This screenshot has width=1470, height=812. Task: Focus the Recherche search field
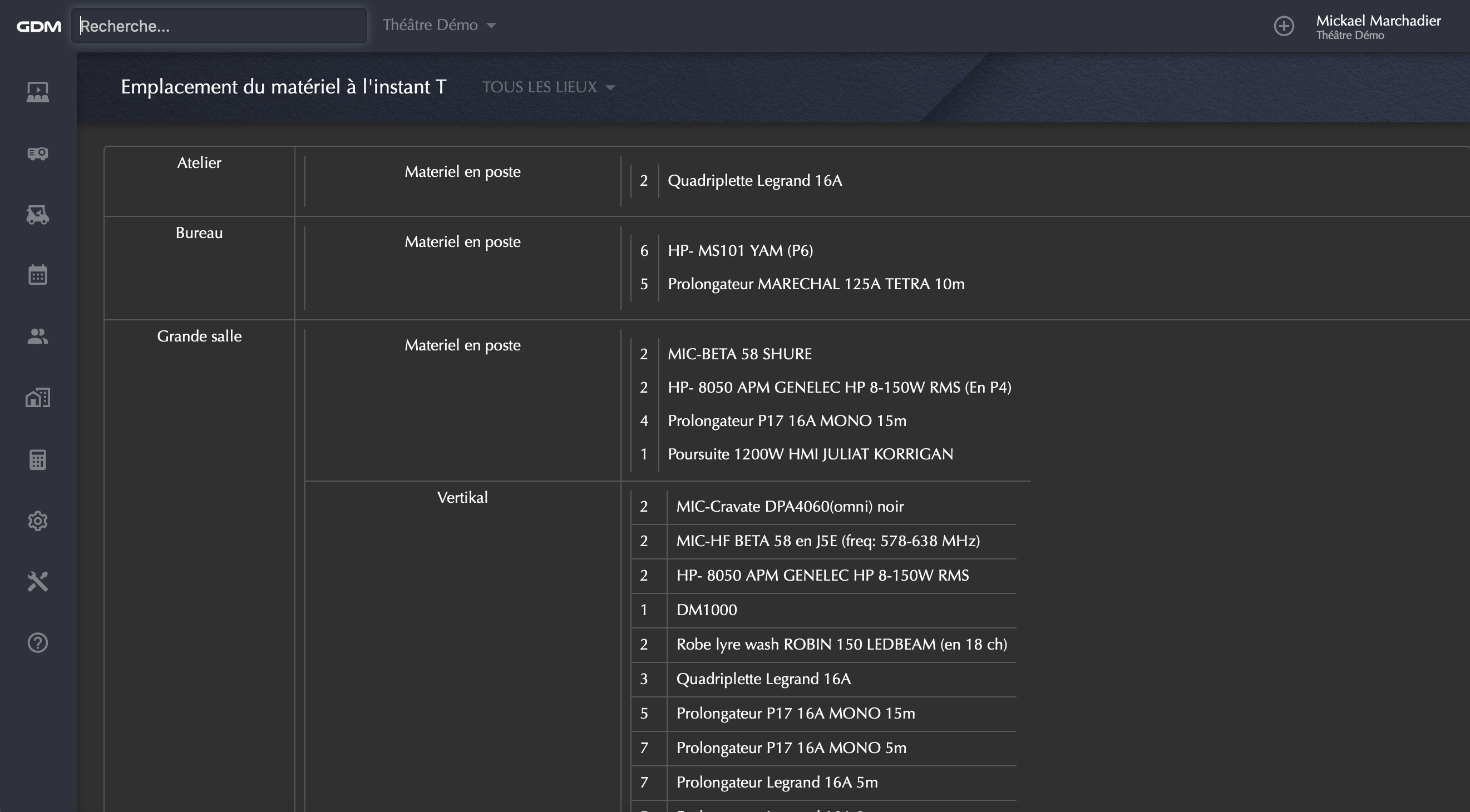pos(219,26)
